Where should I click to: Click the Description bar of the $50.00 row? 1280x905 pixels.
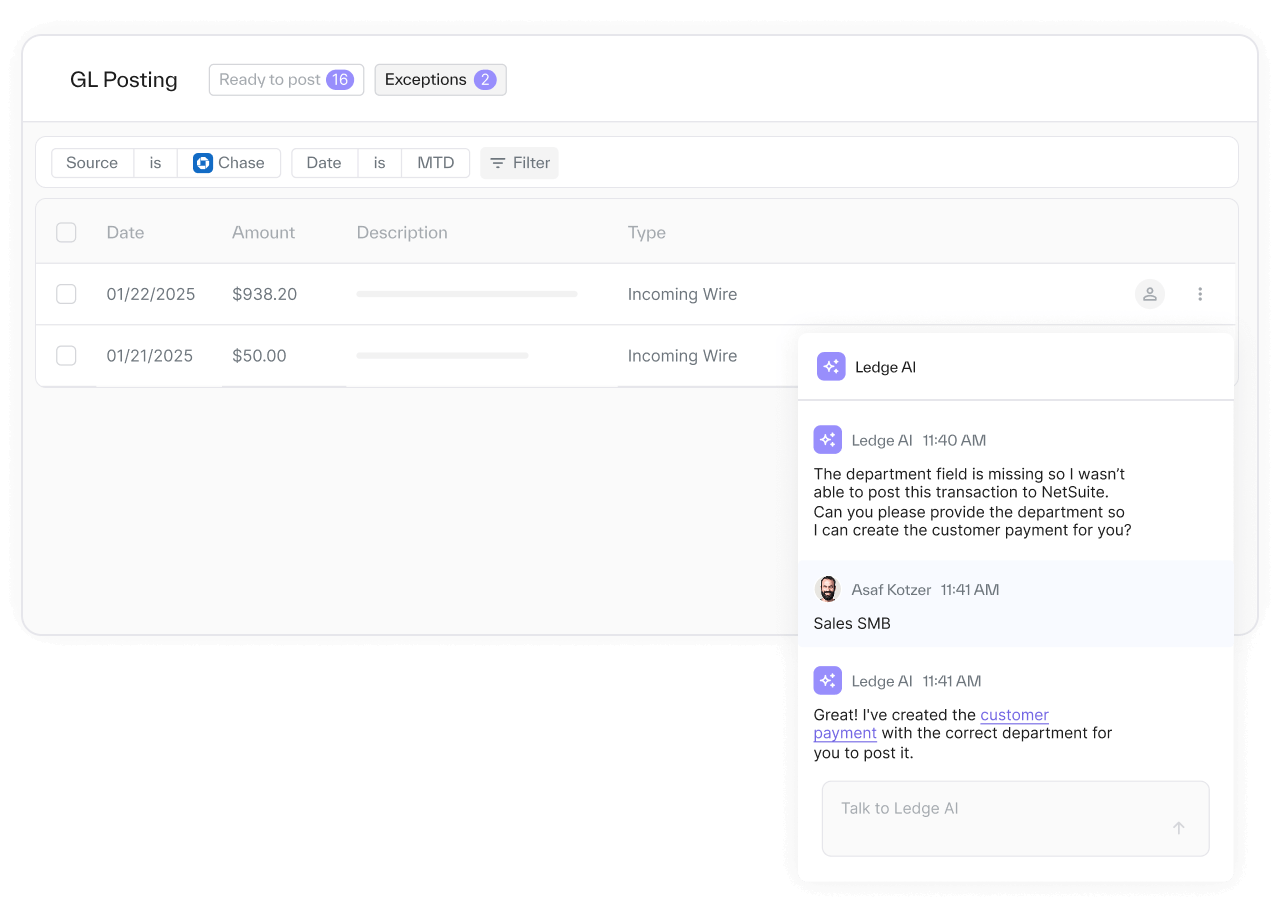(x=442, y=356)
